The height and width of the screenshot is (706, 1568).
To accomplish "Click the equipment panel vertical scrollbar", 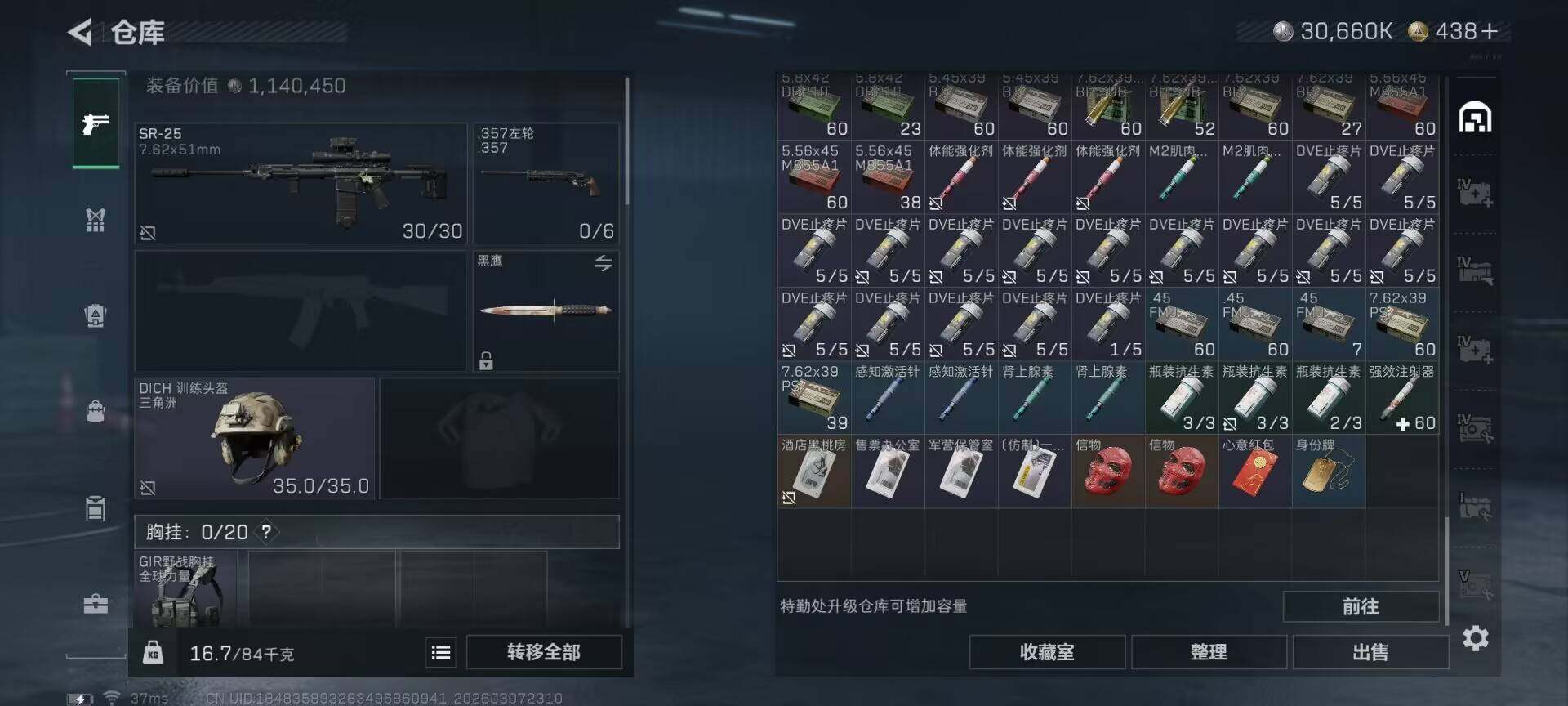I will coord(626,141).
